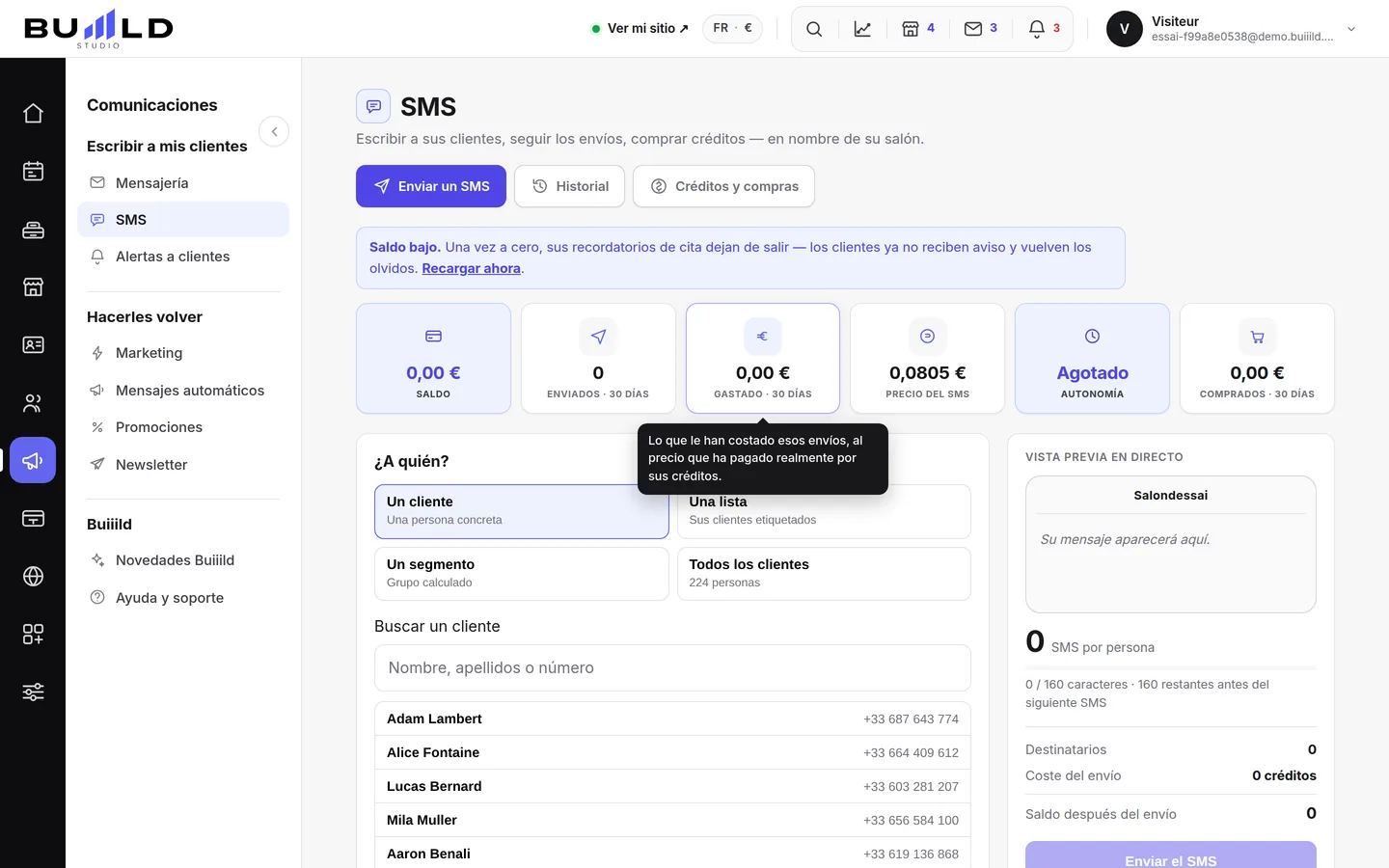
Task: Click the 'Ver mi sitio' link
Action: click(640, 29)
